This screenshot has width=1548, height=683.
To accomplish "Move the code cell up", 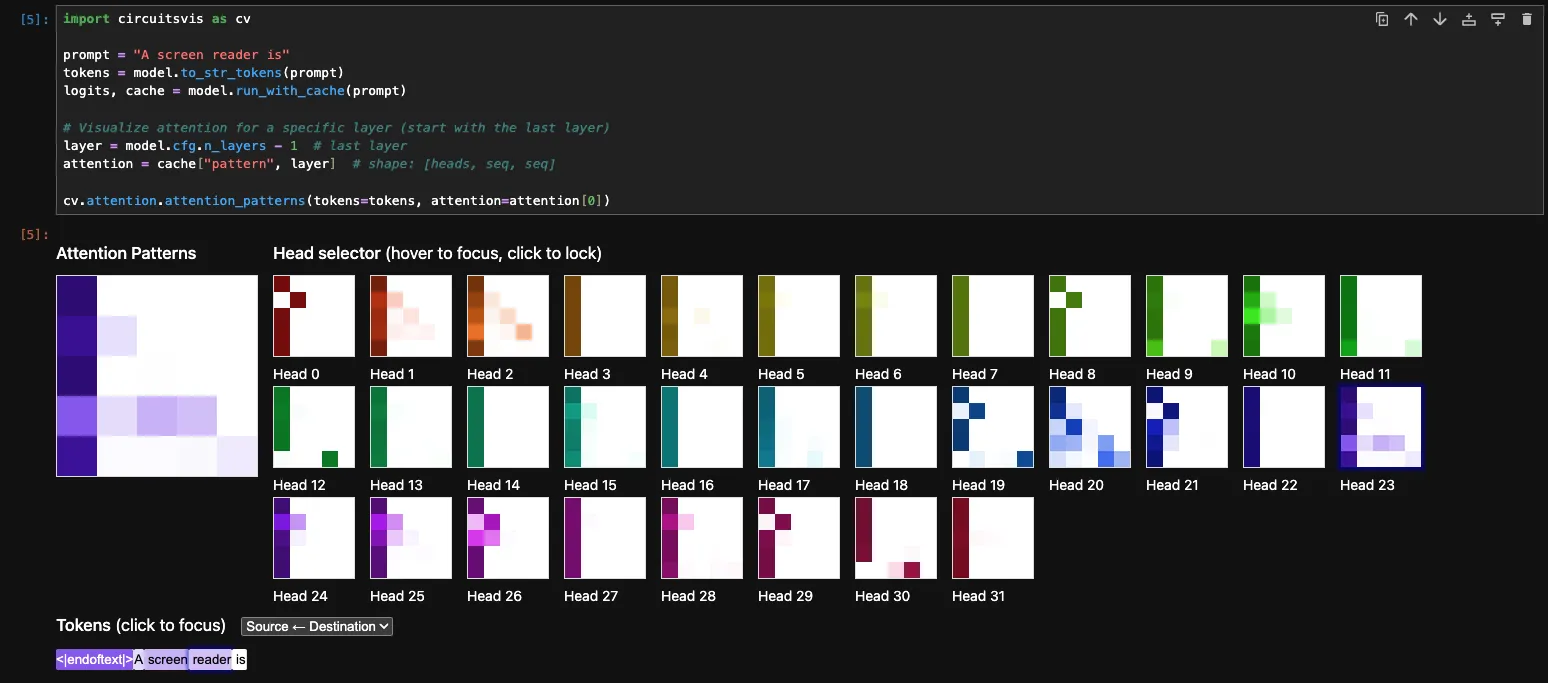I will tap(1410, 19).
